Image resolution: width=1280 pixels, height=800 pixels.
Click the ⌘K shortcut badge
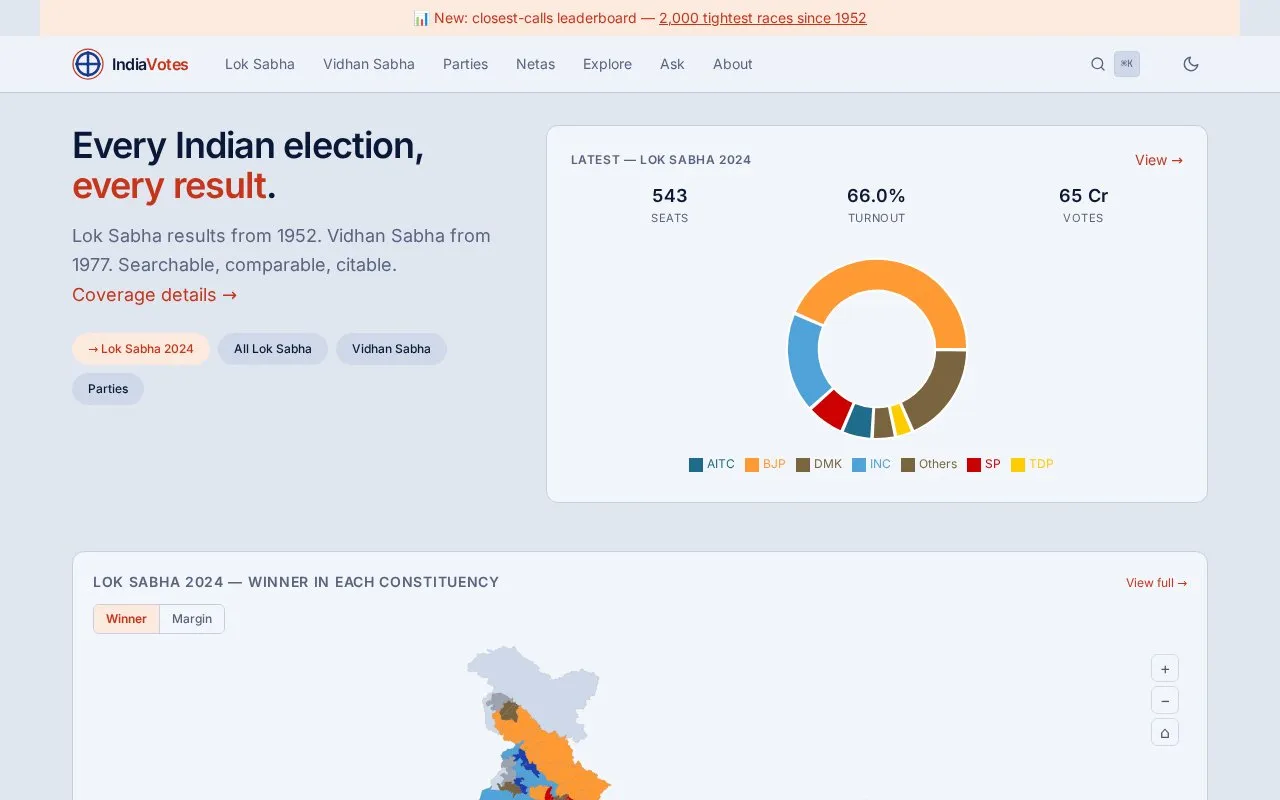click(x=1127, y=64)
